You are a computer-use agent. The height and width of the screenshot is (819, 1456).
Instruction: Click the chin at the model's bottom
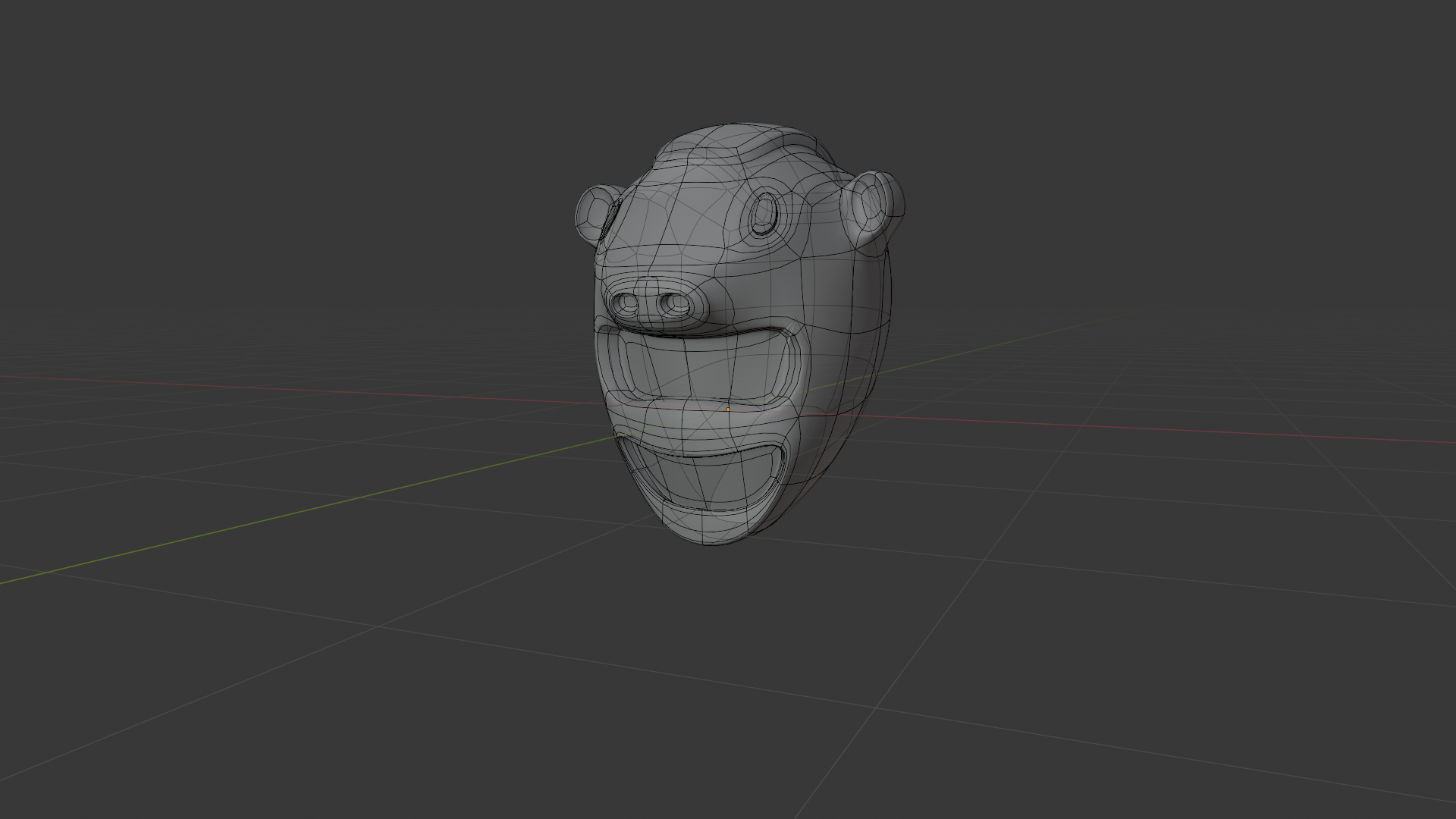709,531
